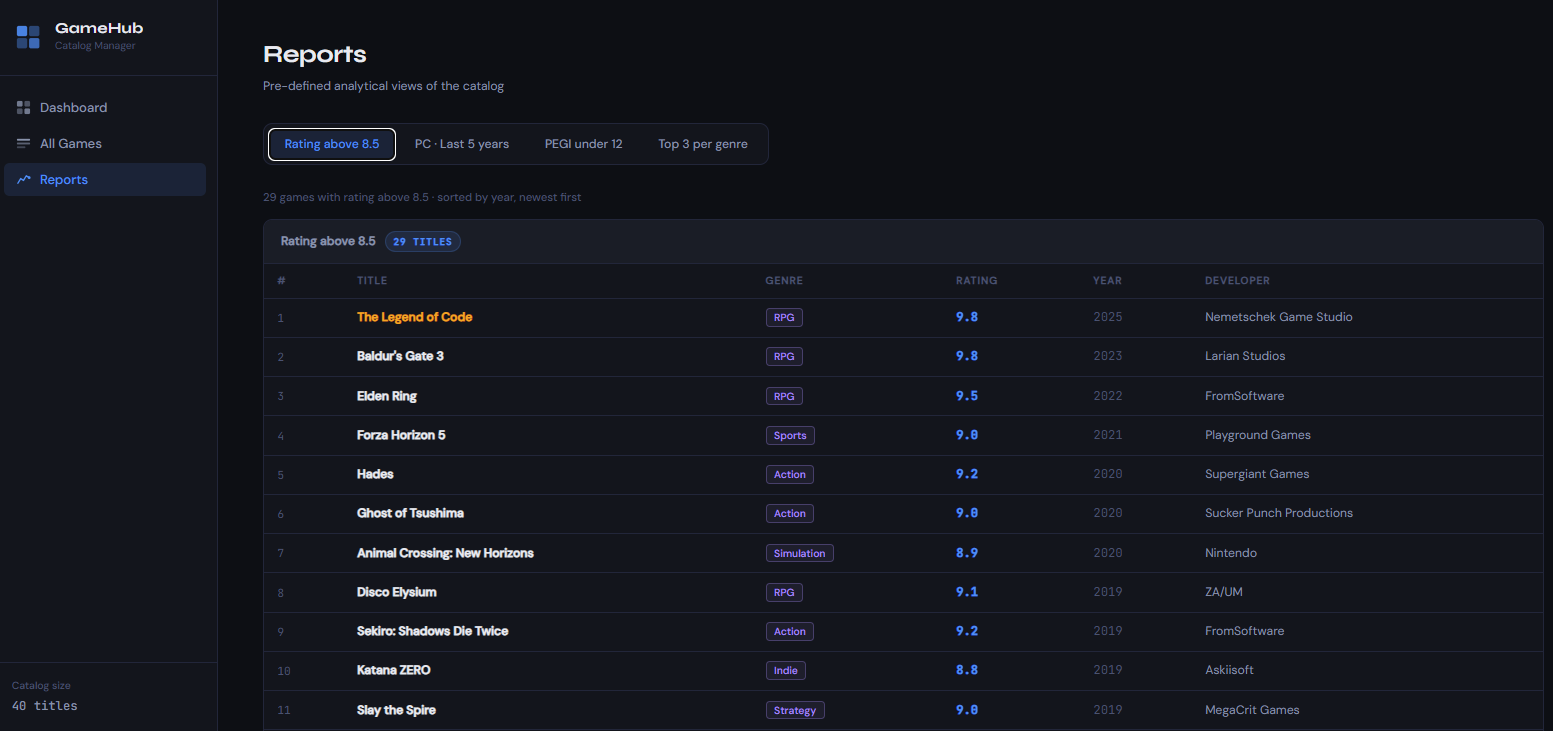Click the Strategy genre tag
1553x731 pixels.
coord(795,710)
